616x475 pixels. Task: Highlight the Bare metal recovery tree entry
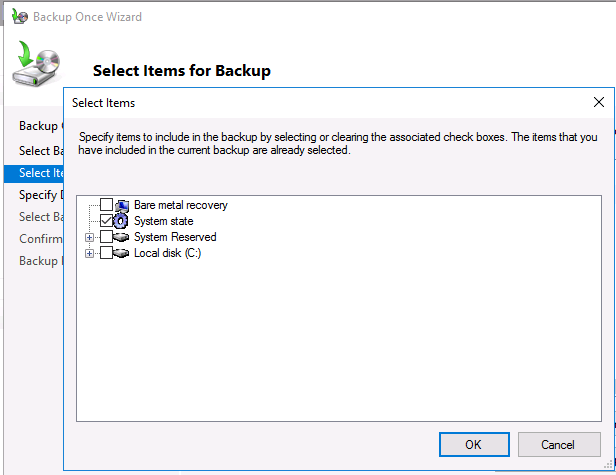click(x=181, y=205)
